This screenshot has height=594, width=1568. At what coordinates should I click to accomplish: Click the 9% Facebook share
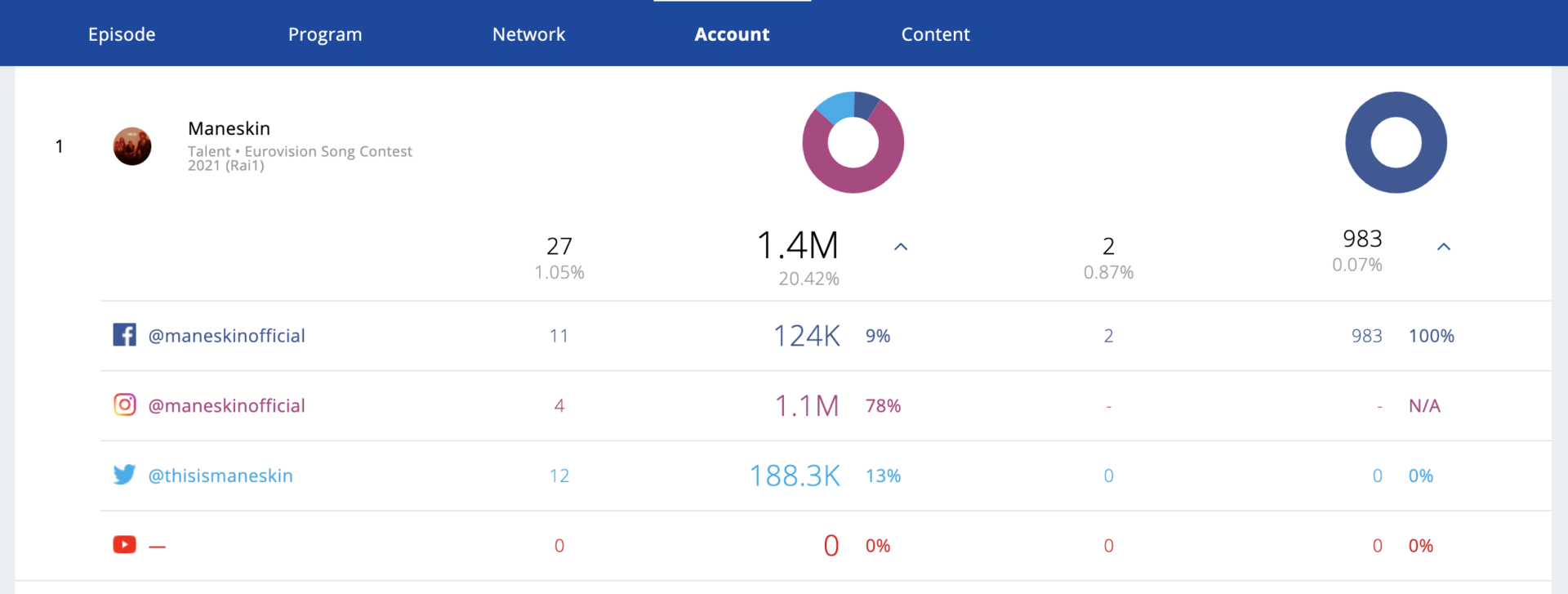tap(878, 336)
